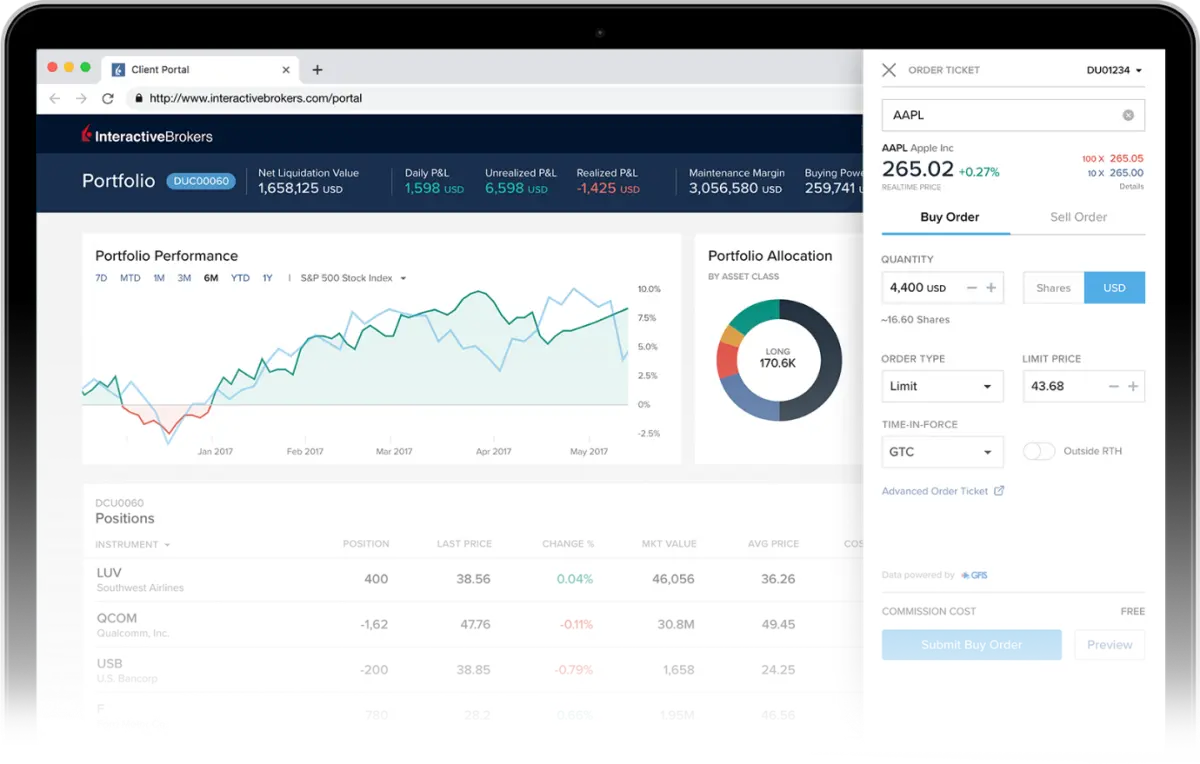1200x764 pixels.
Task: Go back using the browser back arrow
Action: 54,98
